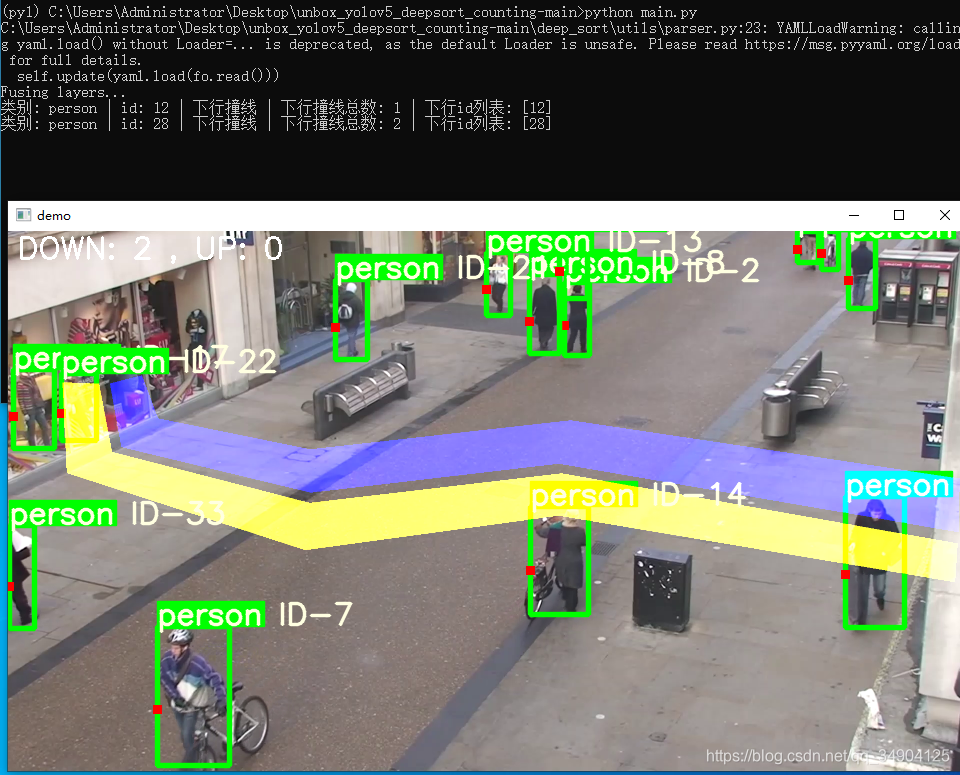The height and width of the screenshot is (775, 960).
Task: Click the 'person ID-22' label
Action: [x=170, y=362]
